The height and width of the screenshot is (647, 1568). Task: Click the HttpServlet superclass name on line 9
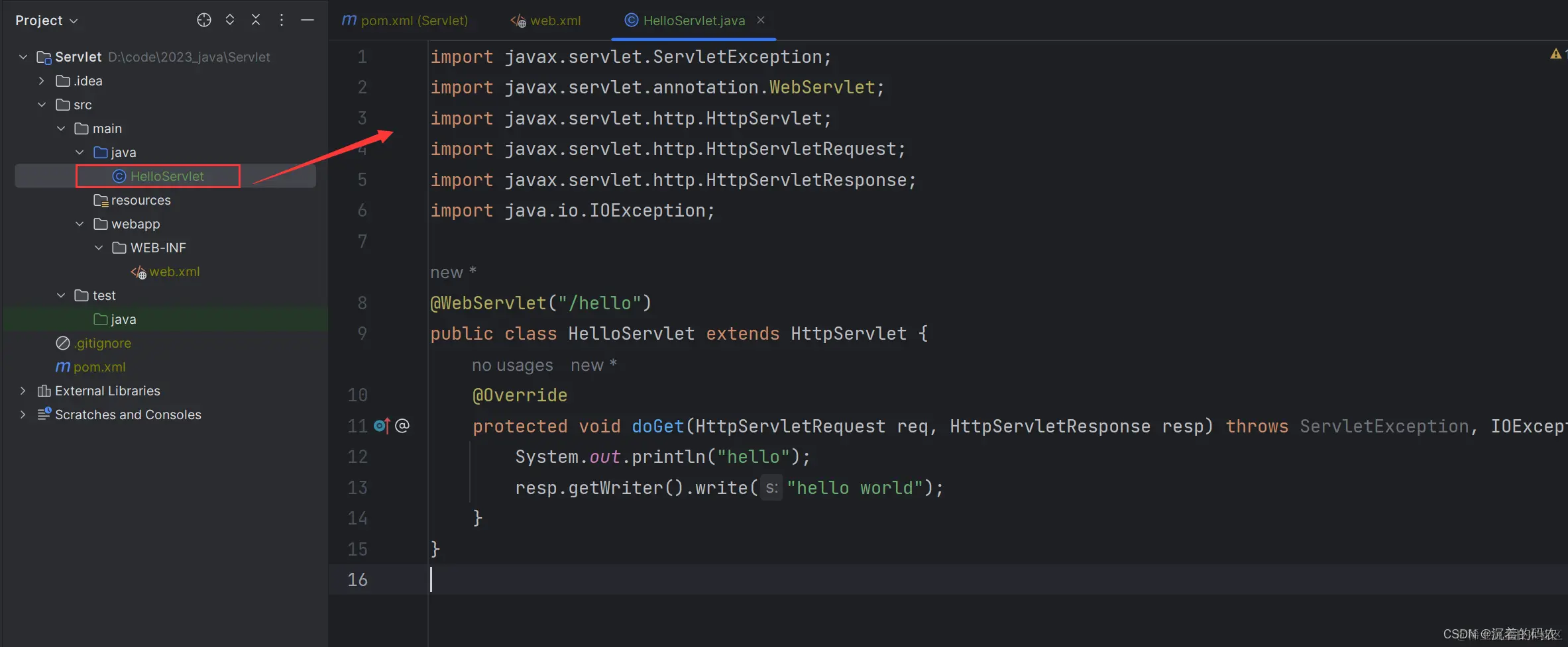pyautogui.click(x=848, y=334)
